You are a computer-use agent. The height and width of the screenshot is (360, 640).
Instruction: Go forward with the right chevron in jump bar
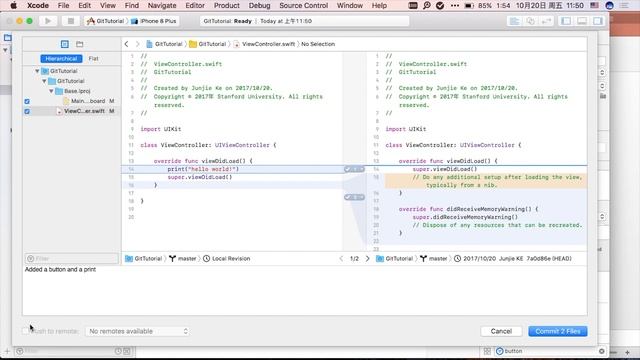coord(138,44)
